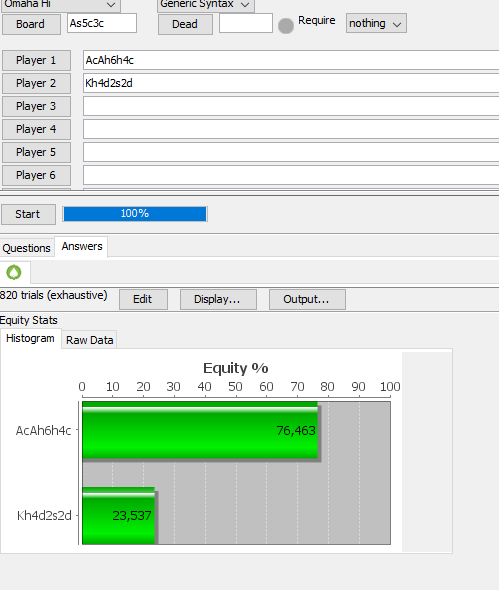The image size is (499, 590).
Task: Click the AcAh6h4c equity bar
Action: [200, 430]
